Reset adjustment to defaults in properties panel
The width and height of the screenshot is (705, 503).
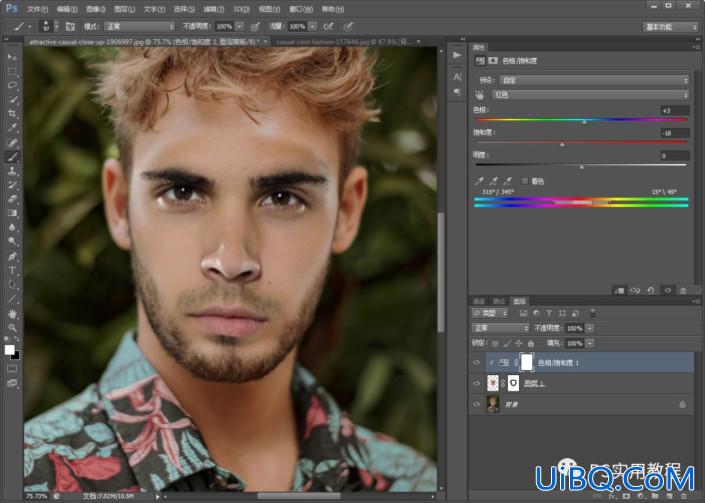click(651, 290)
